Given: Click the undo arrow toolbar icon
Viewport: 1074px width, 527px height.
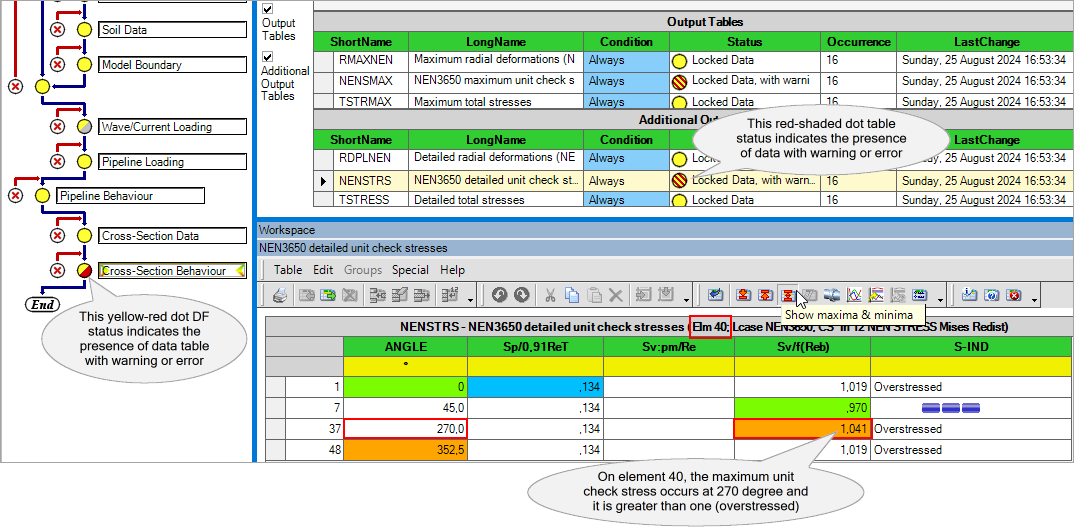Looking at the screenshot, I should 499,296.
